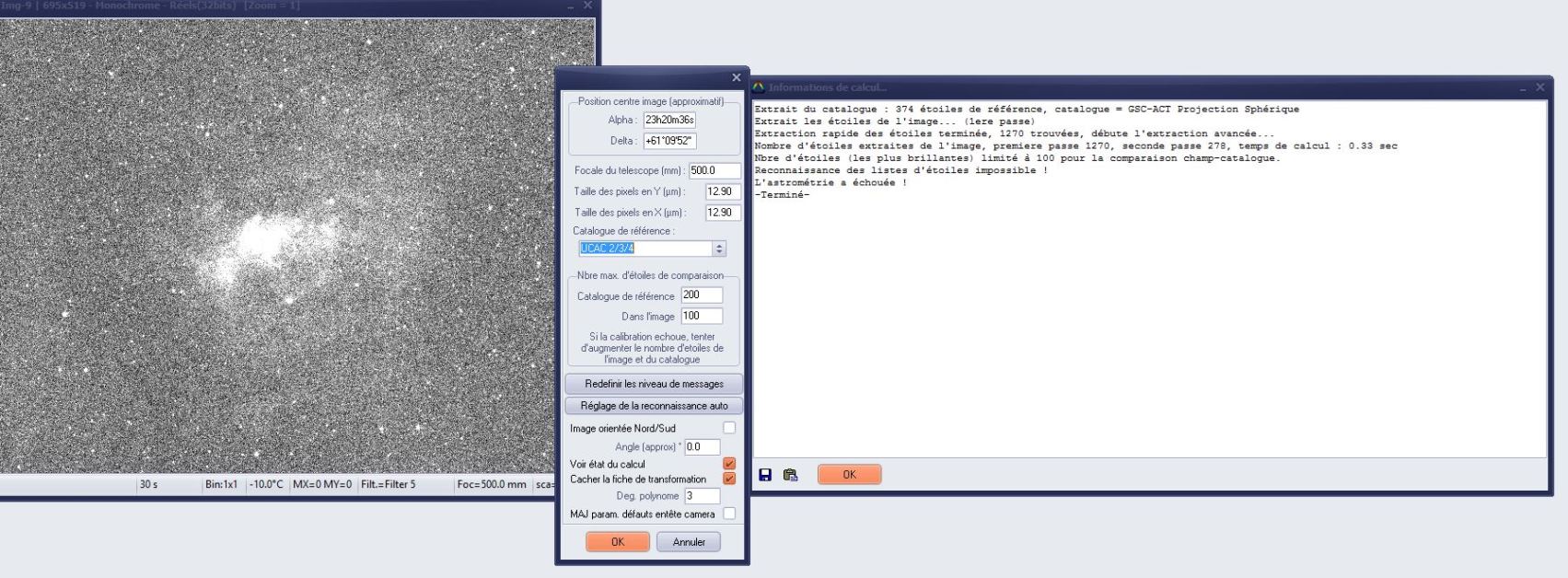Click Annuler in the astrometry dialog
The image size is (1568, 578).
[x=689, y=542]
